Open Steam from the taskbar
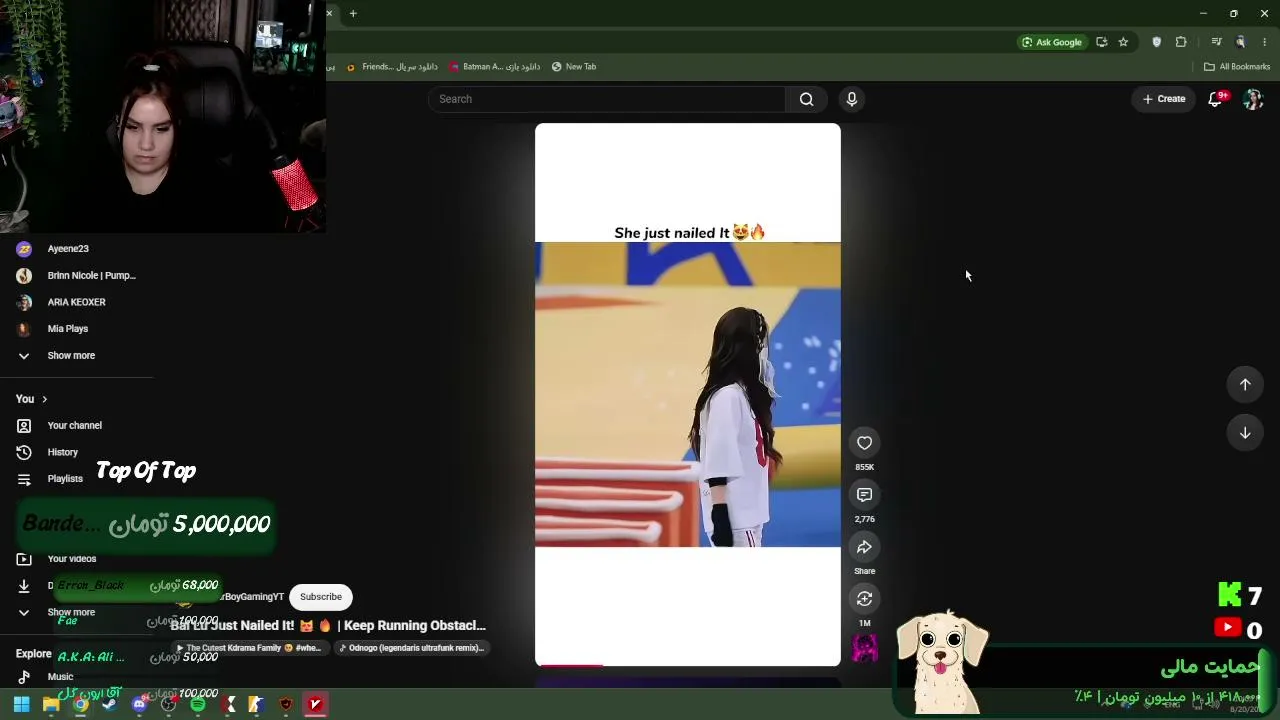The width and height of the screenshot is (1280, 720). click(x=109, y=705)
